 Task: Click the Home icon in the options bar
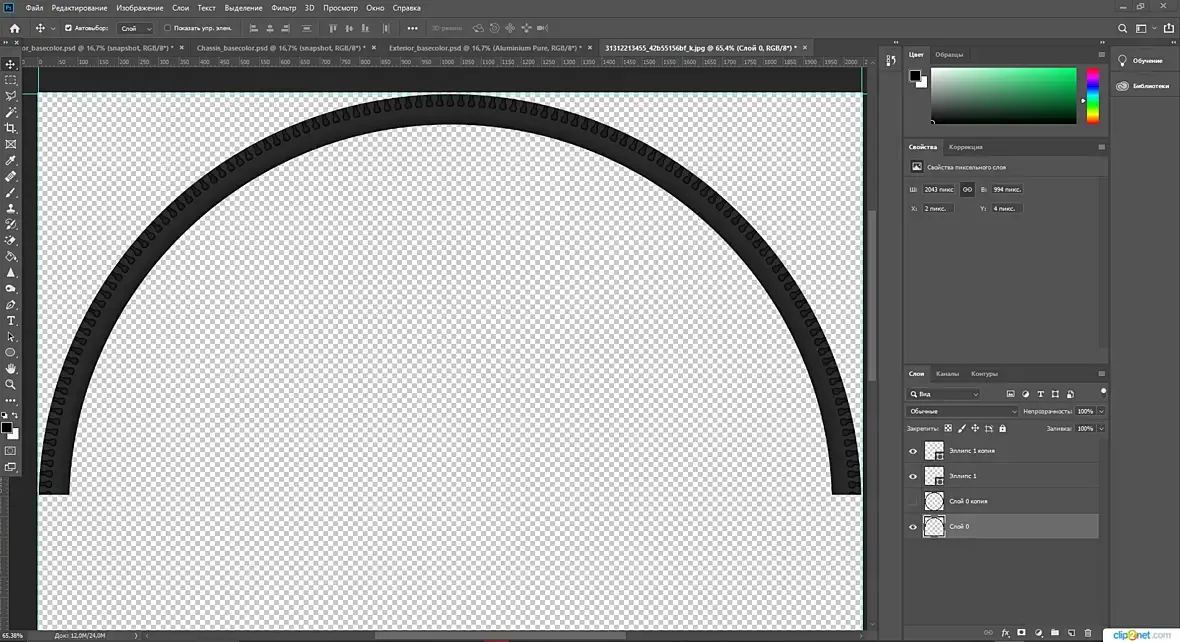coord(14,29)
